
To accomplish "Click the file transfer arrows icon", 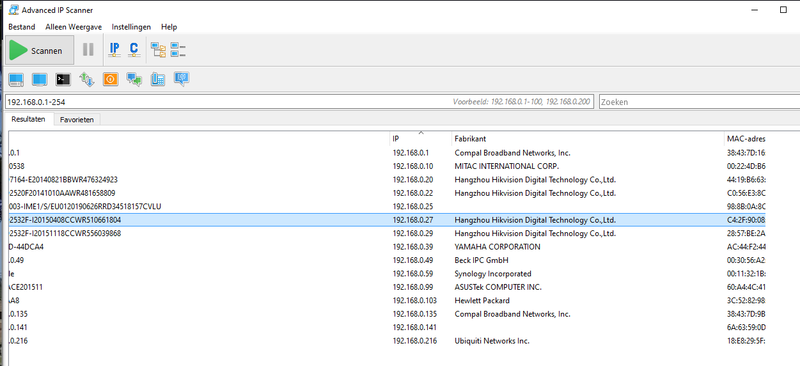I will click(87, 79).
